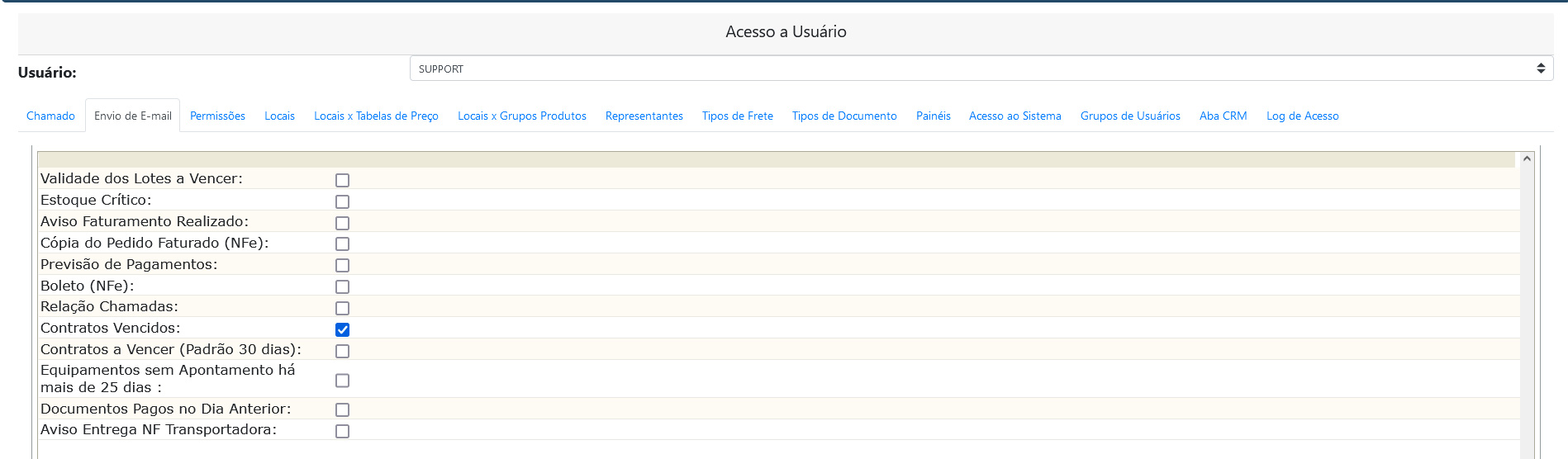Open the Log de Acesso tab
1568x459 pixels.
pos(1302,116)
